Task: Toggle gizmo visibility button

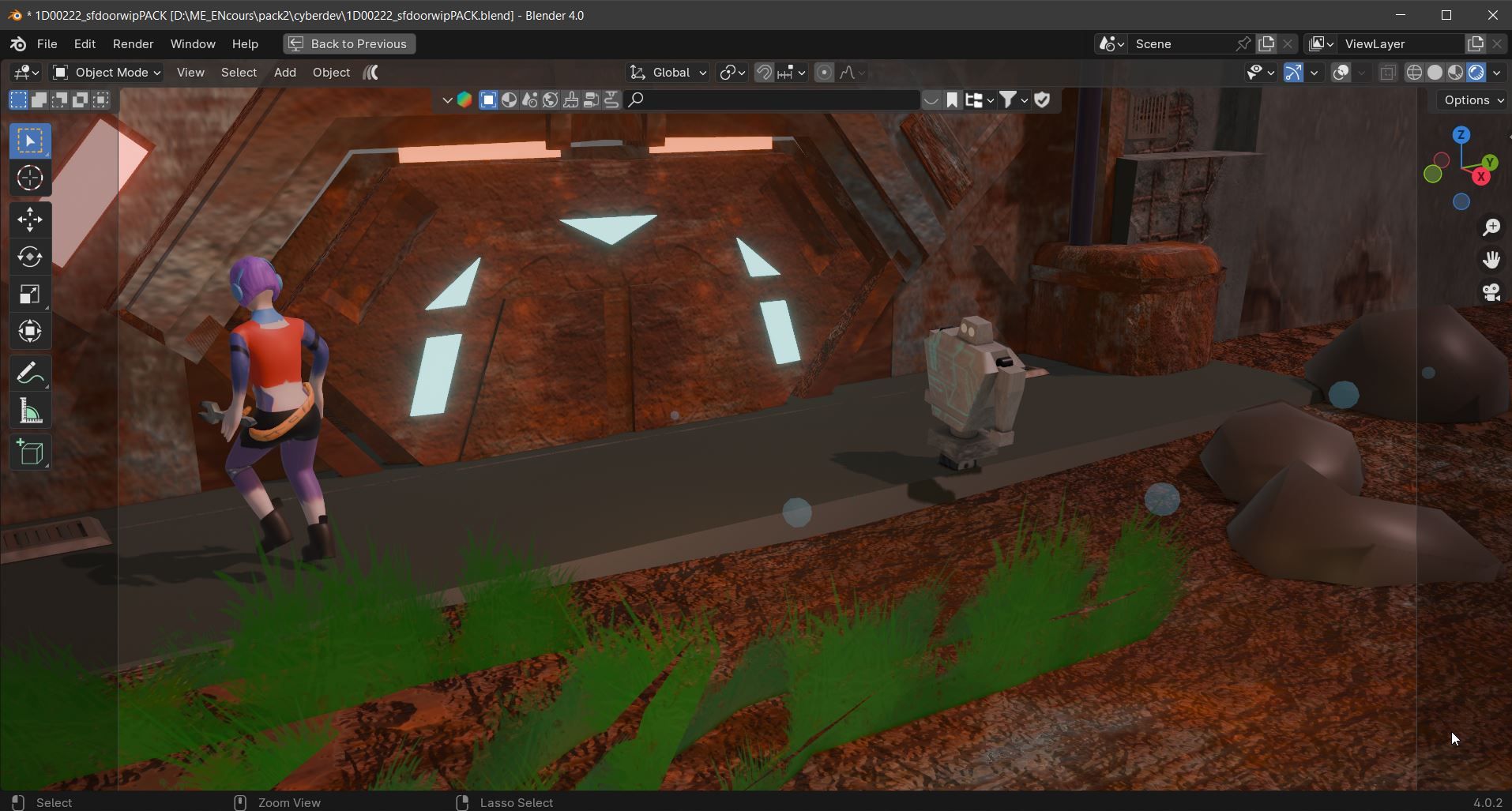Action: [1293, 73]
